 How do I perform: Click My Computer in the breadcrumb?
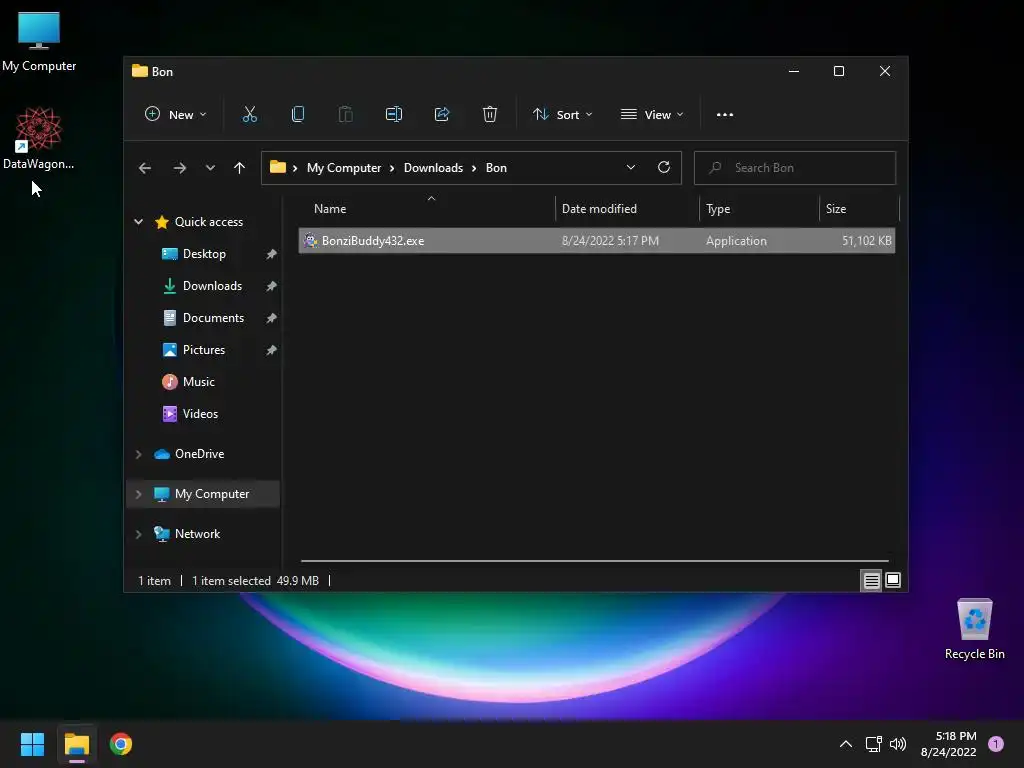(x=344, y=168)
